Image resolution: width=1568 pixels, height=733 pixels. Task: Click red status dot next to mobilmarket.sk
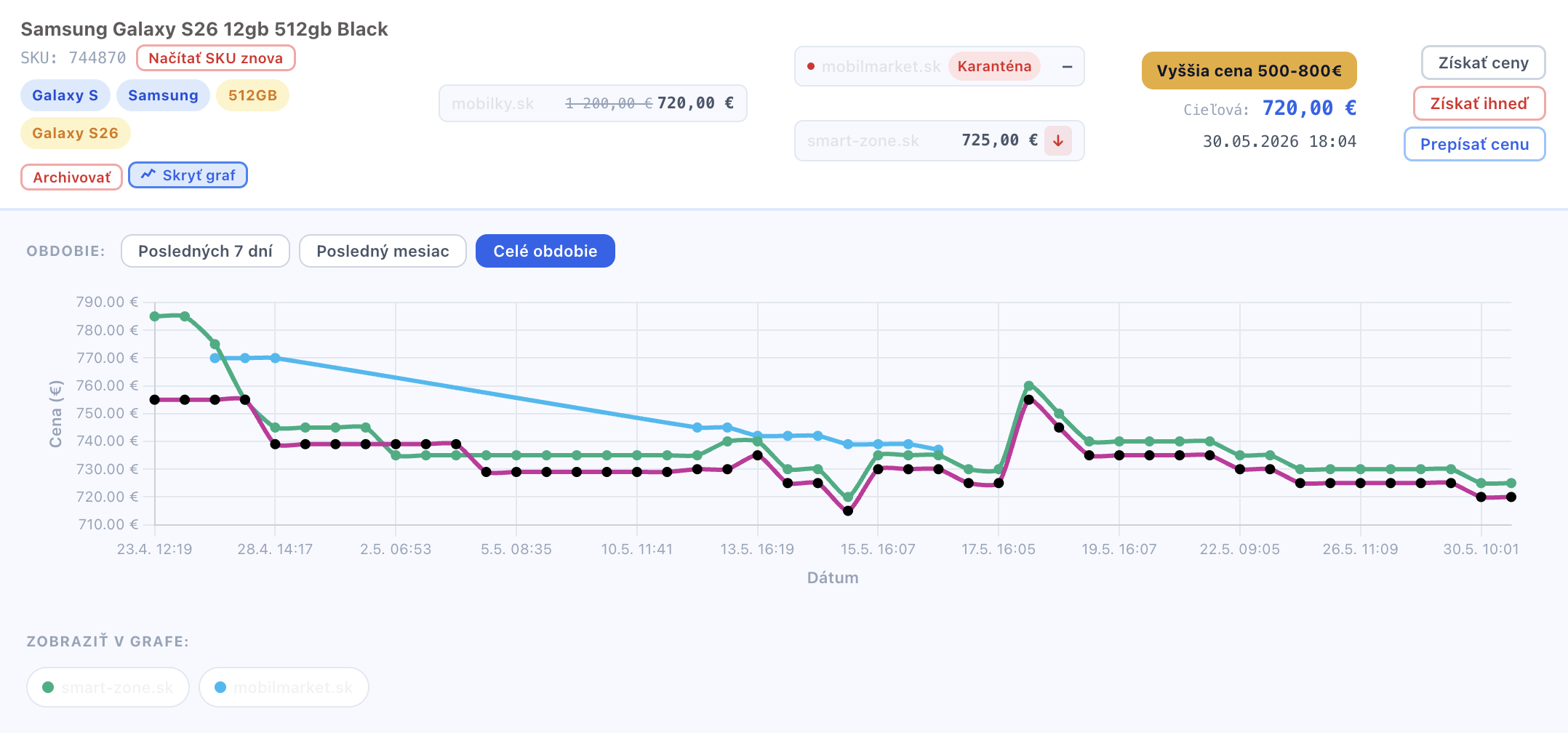tap(810, 66)
